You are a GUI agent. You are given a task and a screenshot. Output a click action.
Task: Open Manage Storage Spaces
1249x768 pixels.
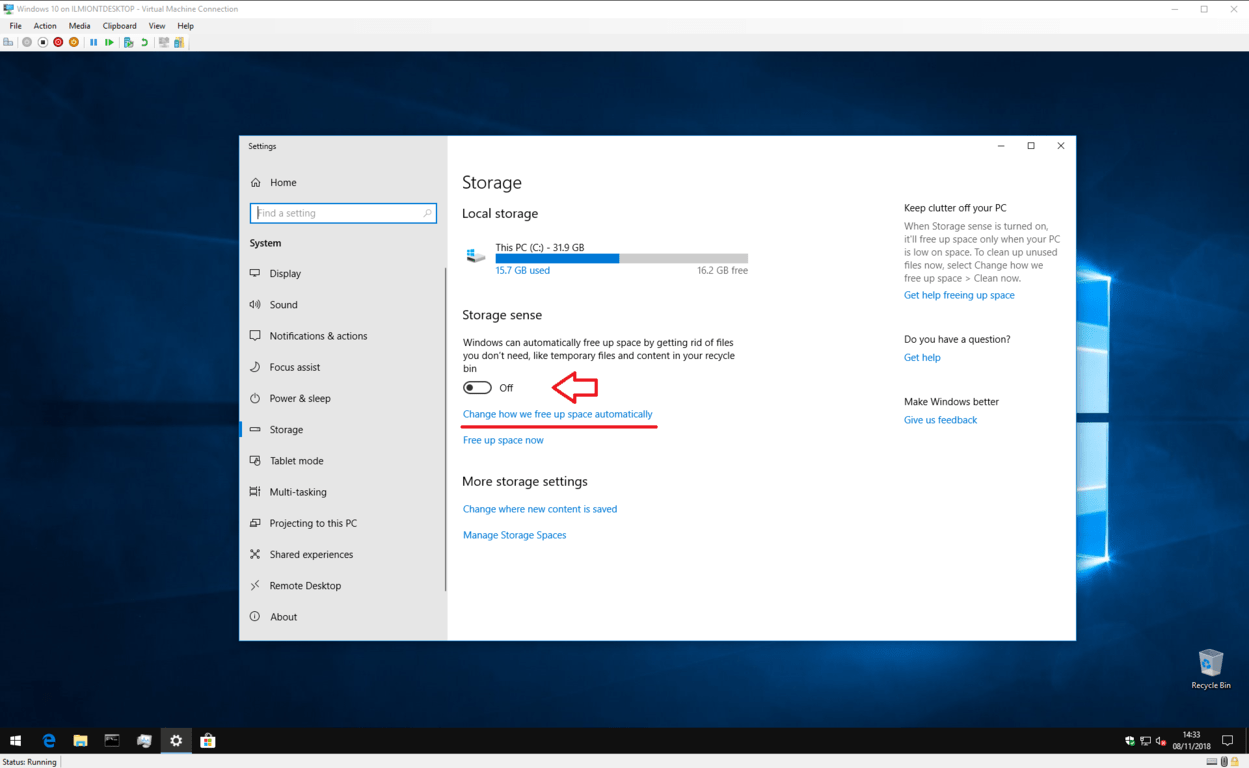514,534
